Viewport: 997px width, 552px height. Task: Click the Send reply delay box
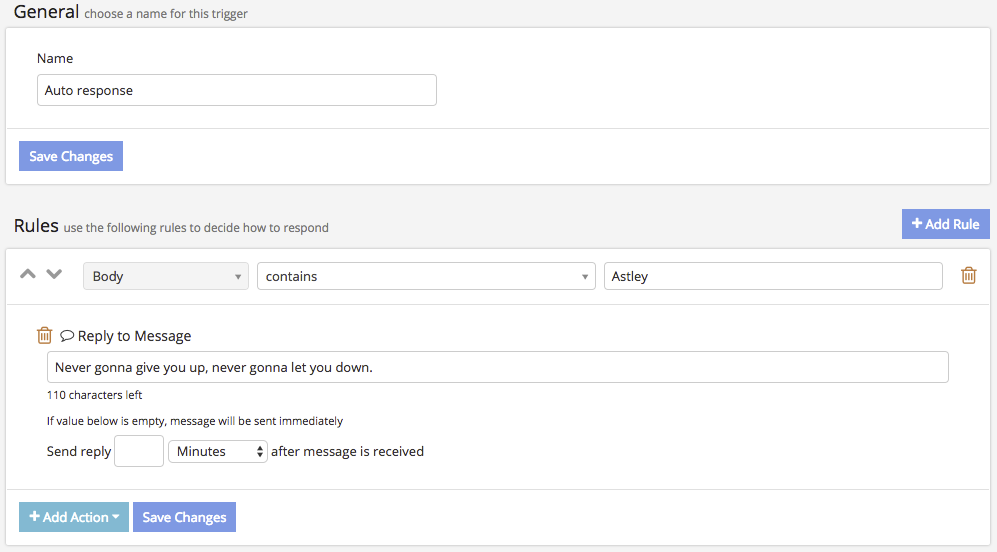pos(139,452)
